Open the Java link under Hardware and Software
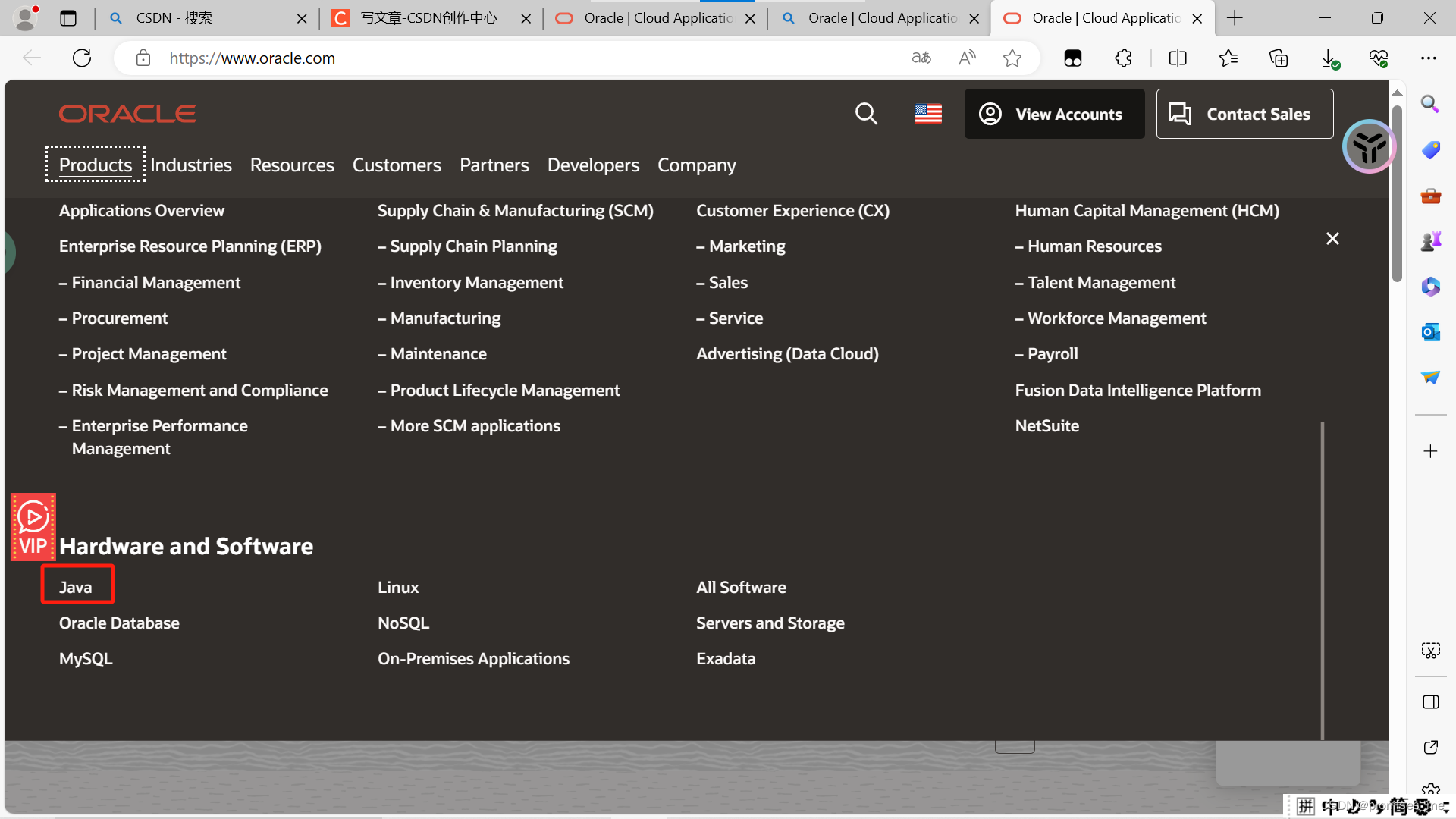1456x819 pixels. coord(76,588)
